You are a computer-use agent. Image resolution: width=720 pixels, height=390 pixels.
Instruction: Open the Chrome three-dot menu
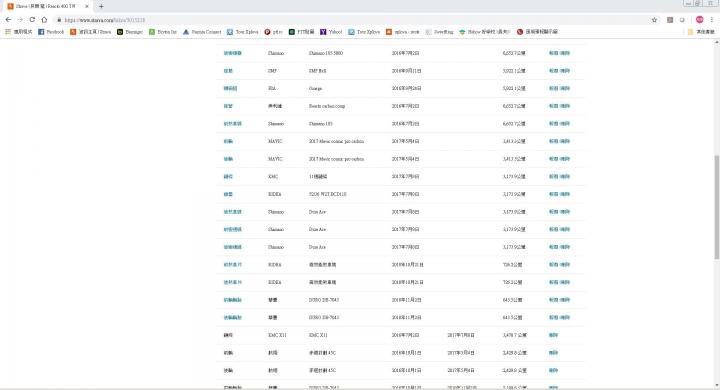coord(712,20)
